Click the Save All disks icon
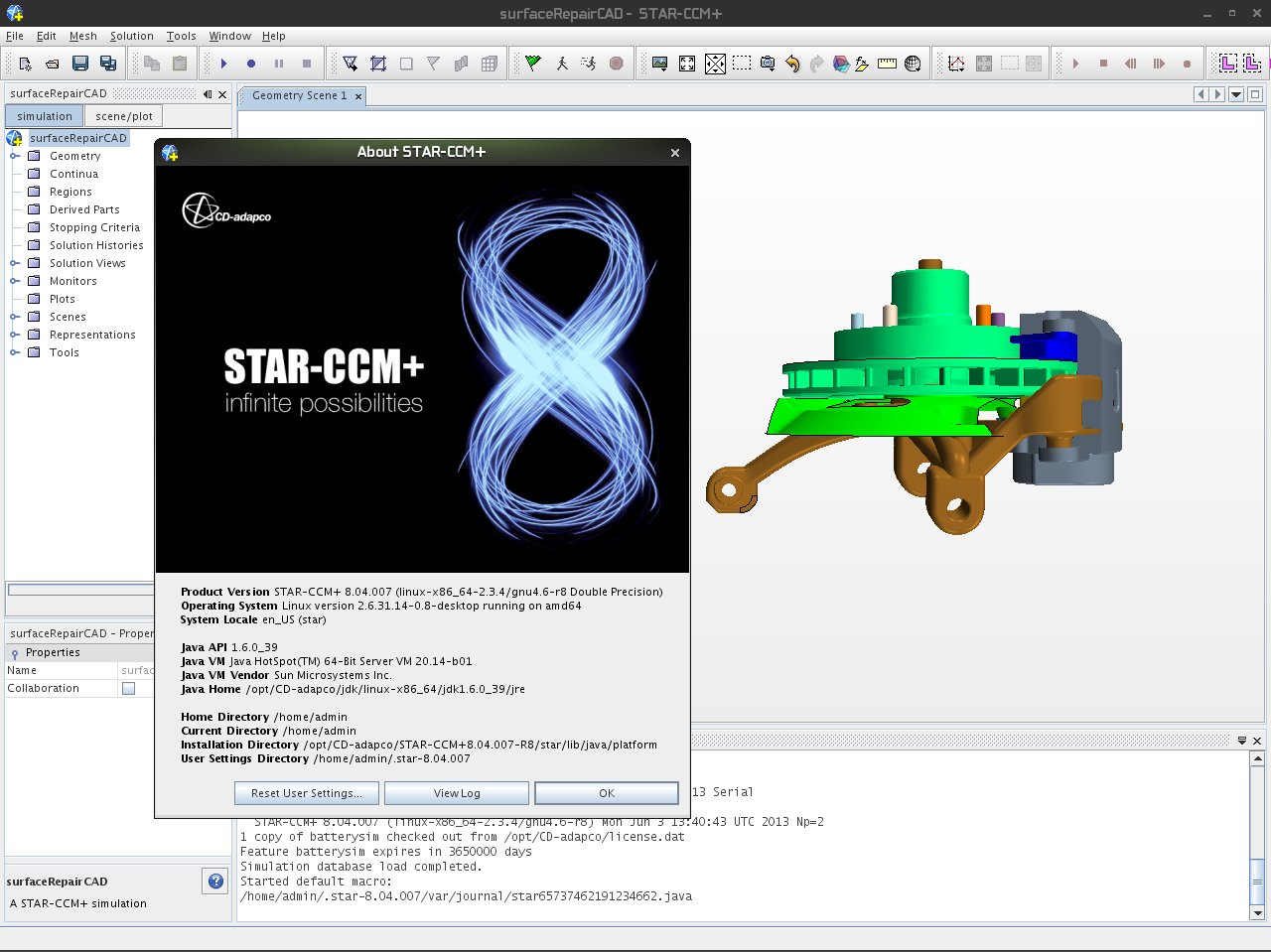 coord(108,64)
